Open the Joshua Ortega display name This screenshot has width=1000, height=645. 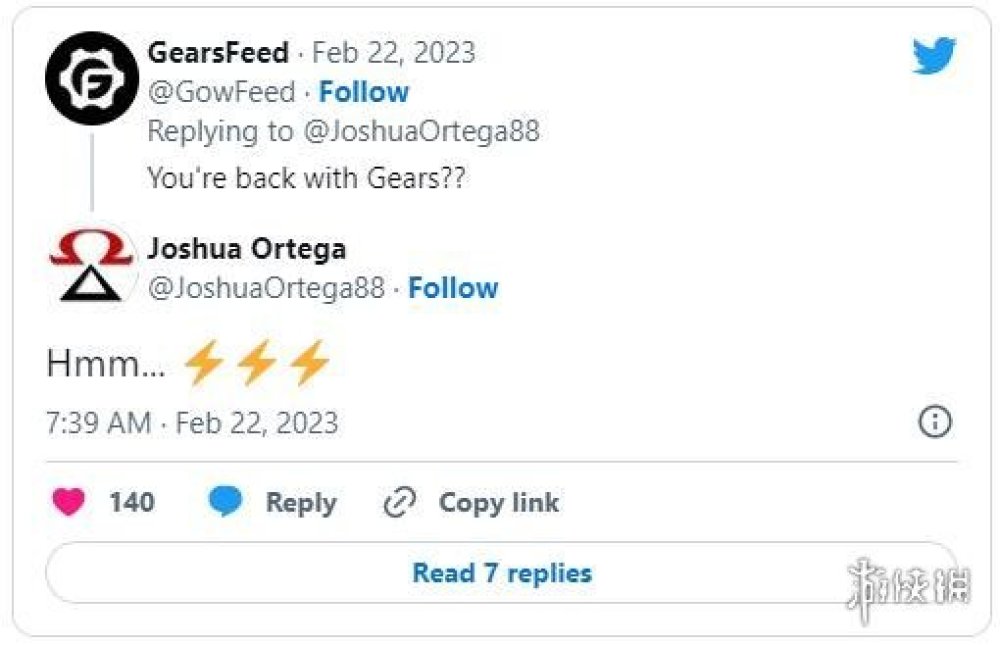246,249
